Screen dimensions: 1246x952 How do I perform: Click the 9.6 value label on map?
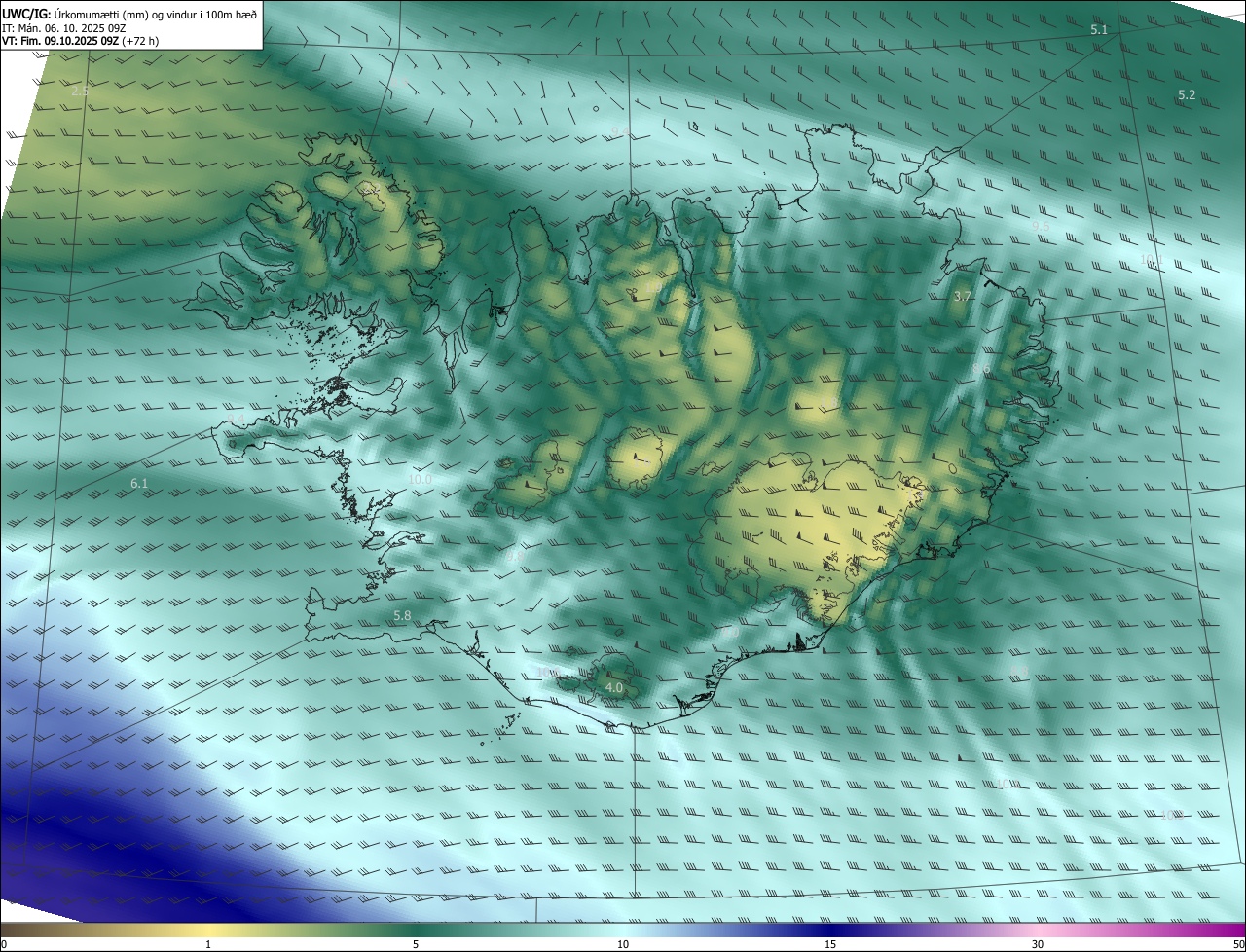[1041, 226]
